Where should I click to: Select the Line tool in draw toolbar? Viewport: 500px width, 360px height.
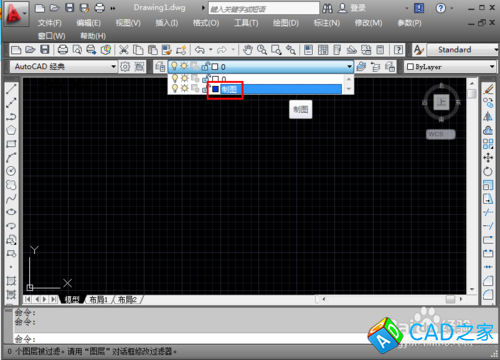(11, 89)
